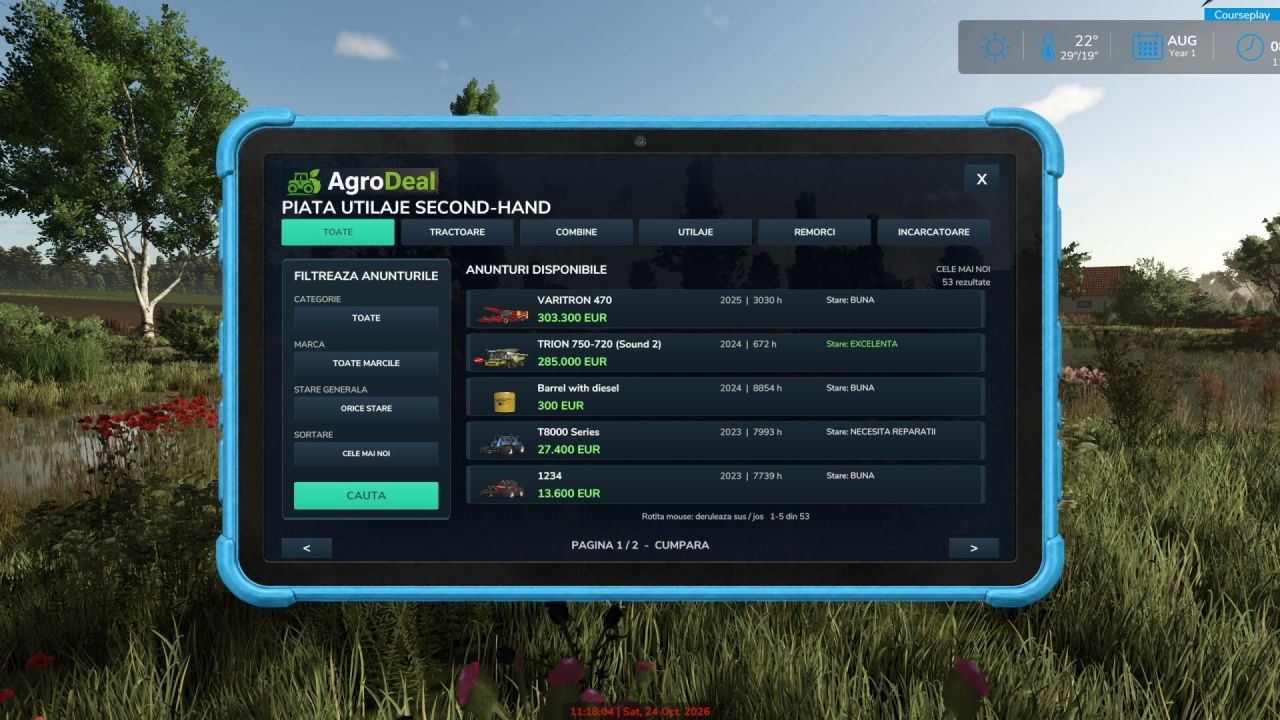The image size is (1280, 720).
Task: Open the COMBINE tab
Action: point(576,232)
